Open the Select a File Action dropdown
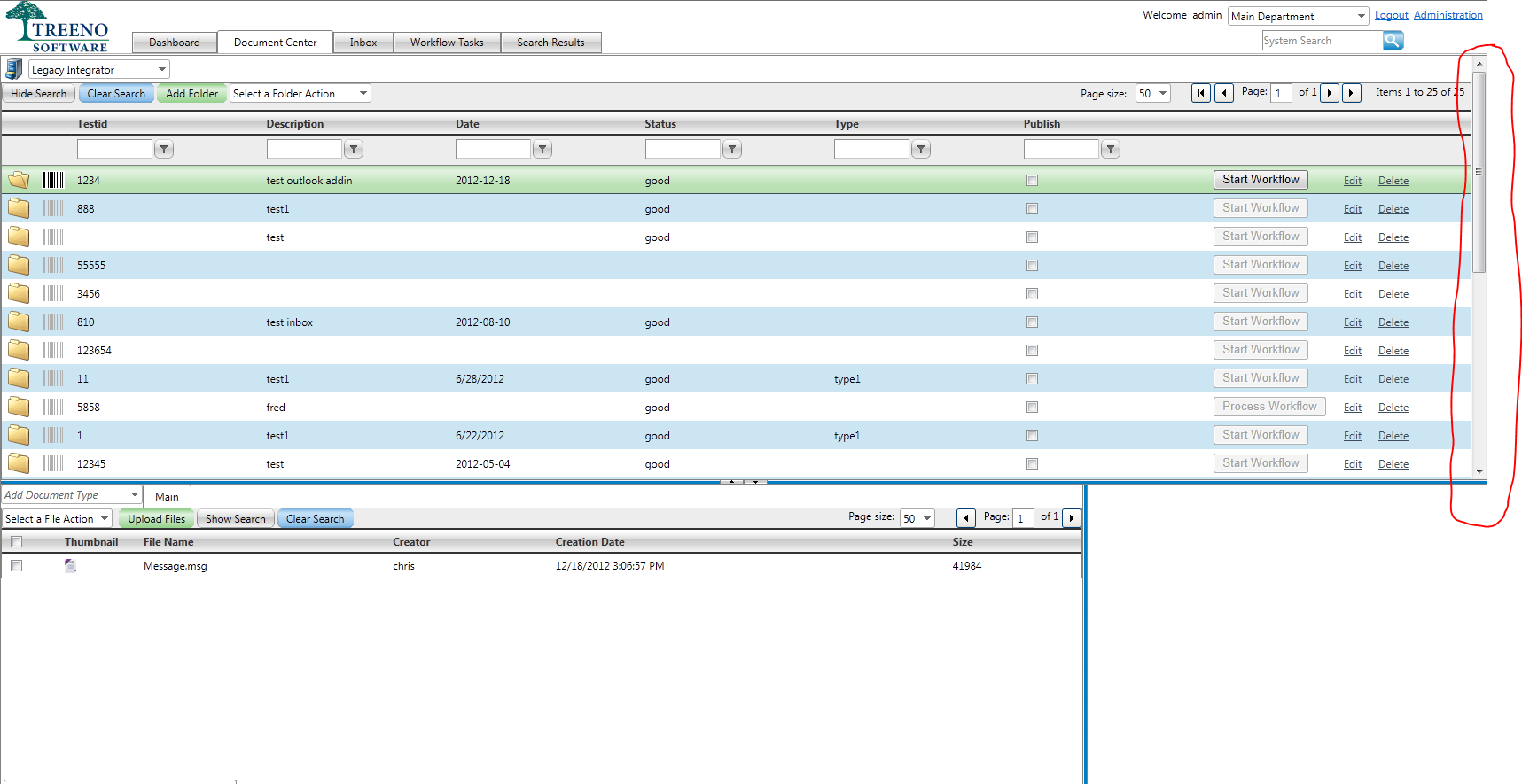The width and height of the screenshot is (1522, 784). [57, 519]
